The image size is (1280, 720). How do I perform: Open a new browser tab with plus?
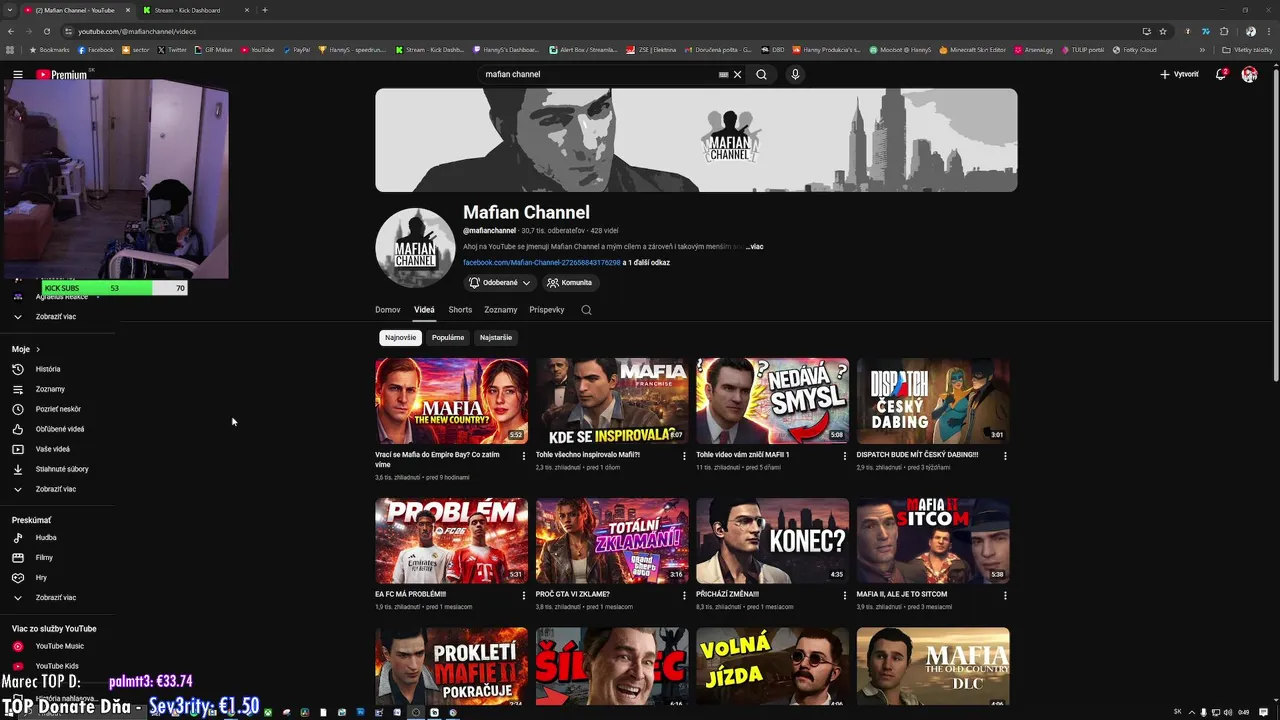click(265, 10)
